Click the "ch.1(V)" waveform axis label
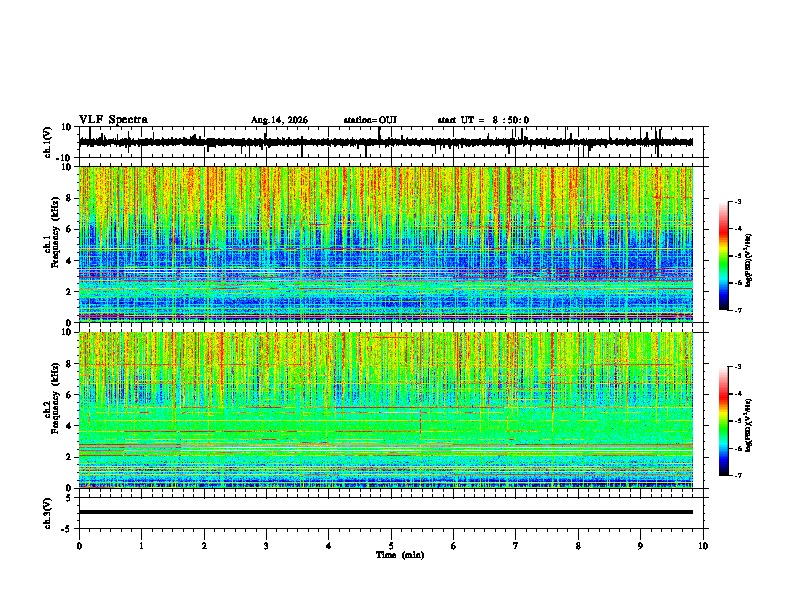Screen dimensions: 792x612 point(48,142)
